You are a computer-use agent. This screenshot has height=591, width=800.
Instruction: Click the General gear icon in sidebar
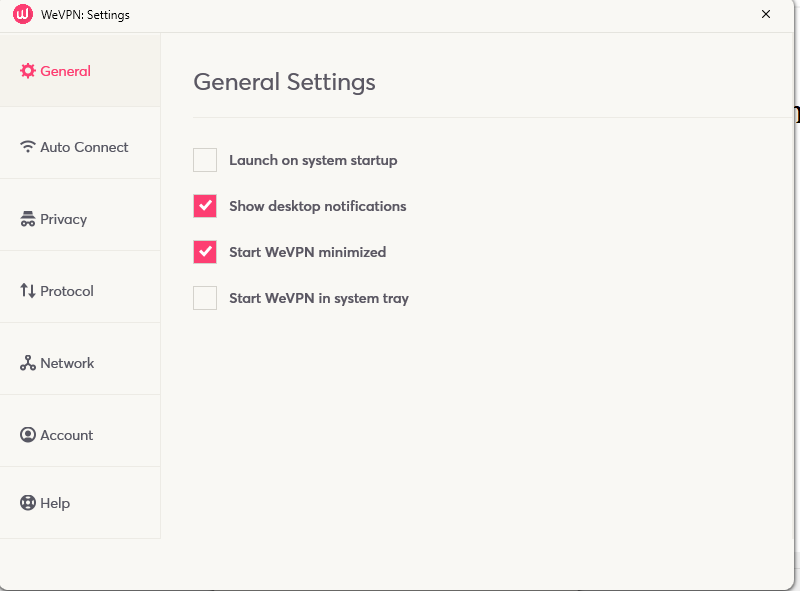coord(28,71)
